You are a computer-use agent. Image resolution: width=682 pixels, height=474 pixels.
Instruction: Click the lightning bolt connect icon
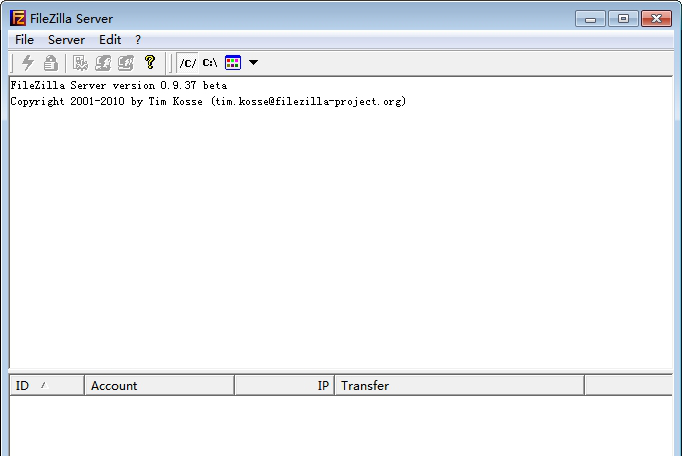28,63
